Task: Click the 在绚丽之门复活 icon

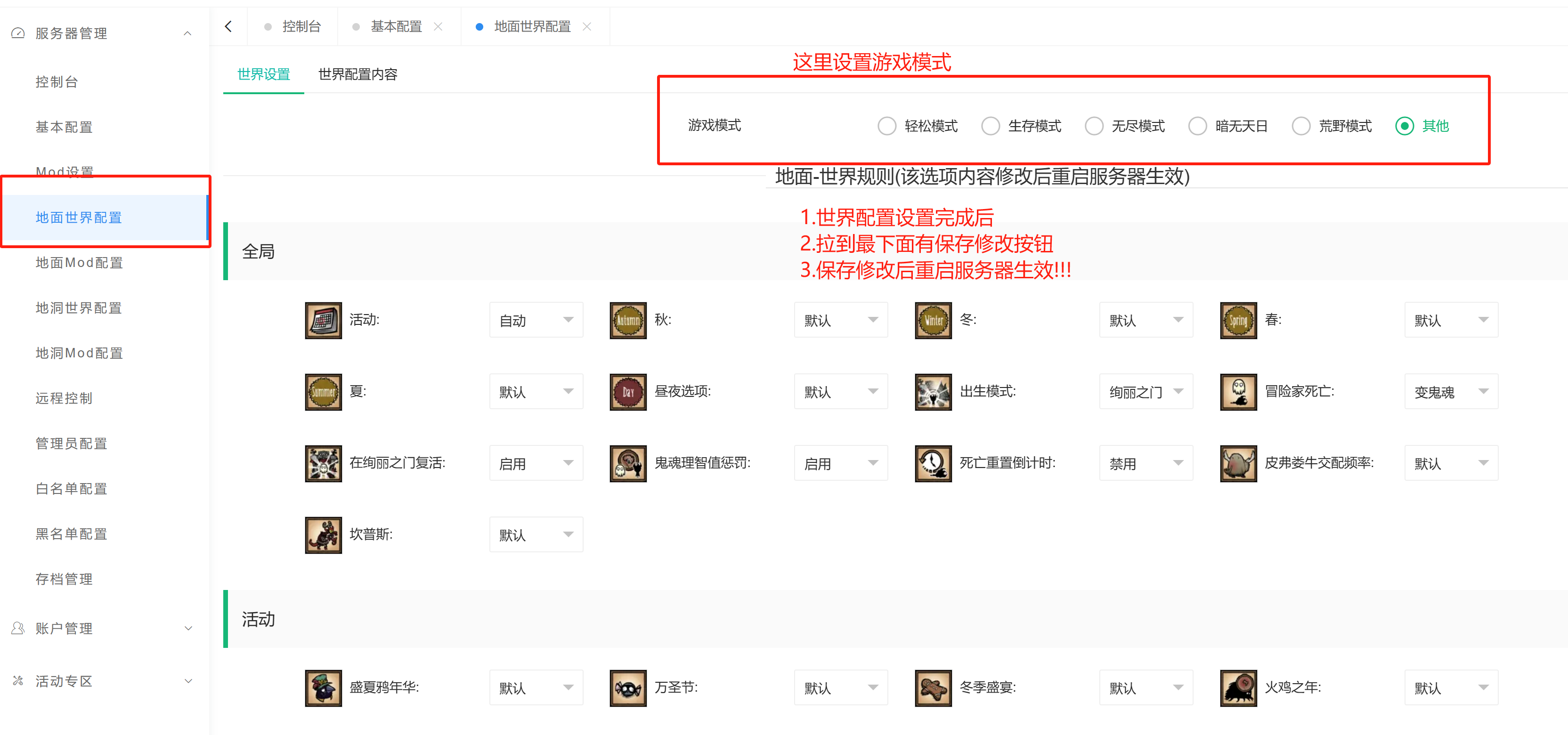Action: [x=323, y=464]
